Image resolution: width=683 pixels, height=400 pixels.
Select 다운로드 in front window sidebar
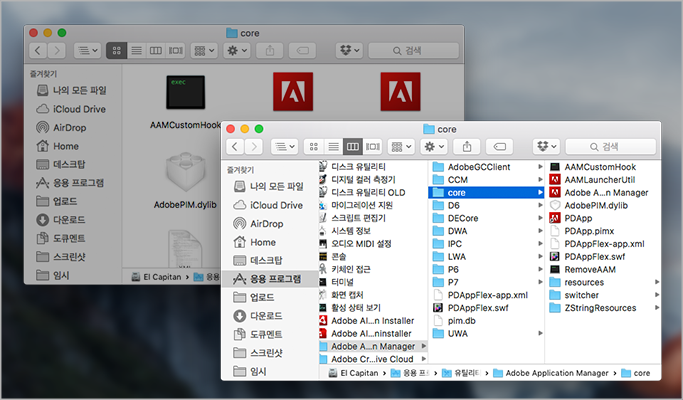pyautogui.click(x=269, y=316)
